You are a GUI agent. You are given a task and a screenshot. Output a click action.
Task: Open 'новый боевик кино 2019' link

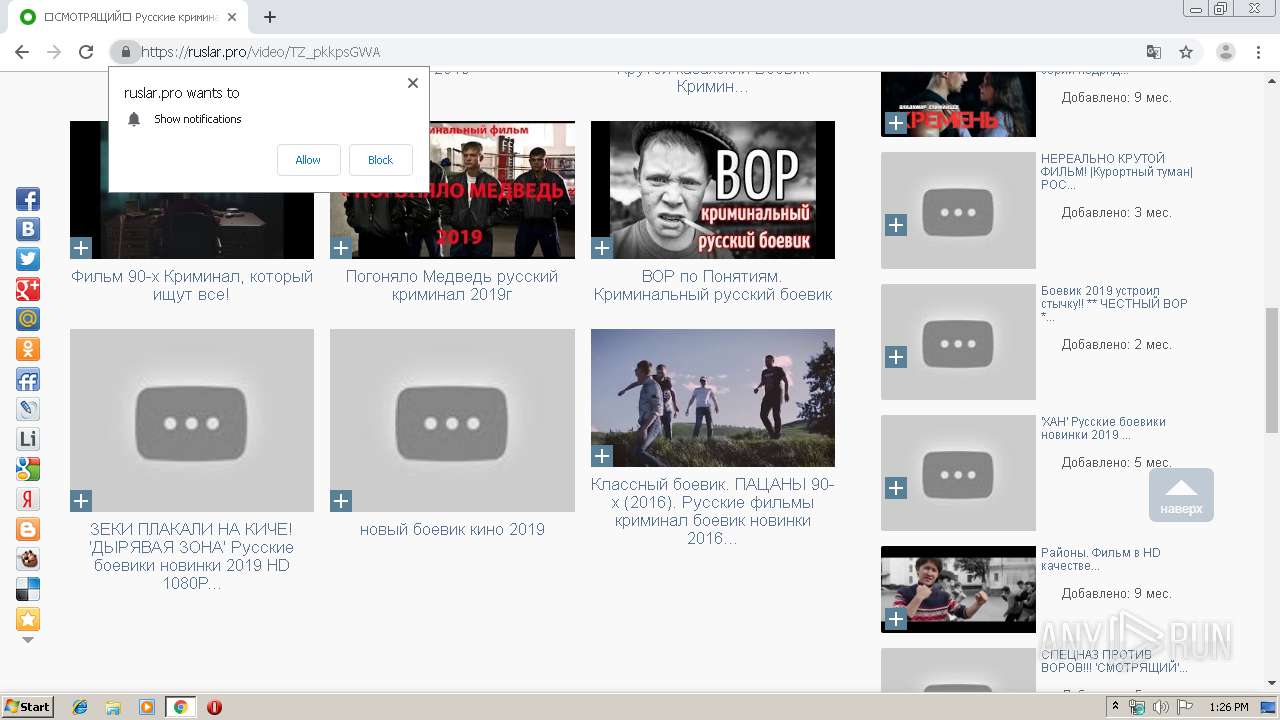452,529
